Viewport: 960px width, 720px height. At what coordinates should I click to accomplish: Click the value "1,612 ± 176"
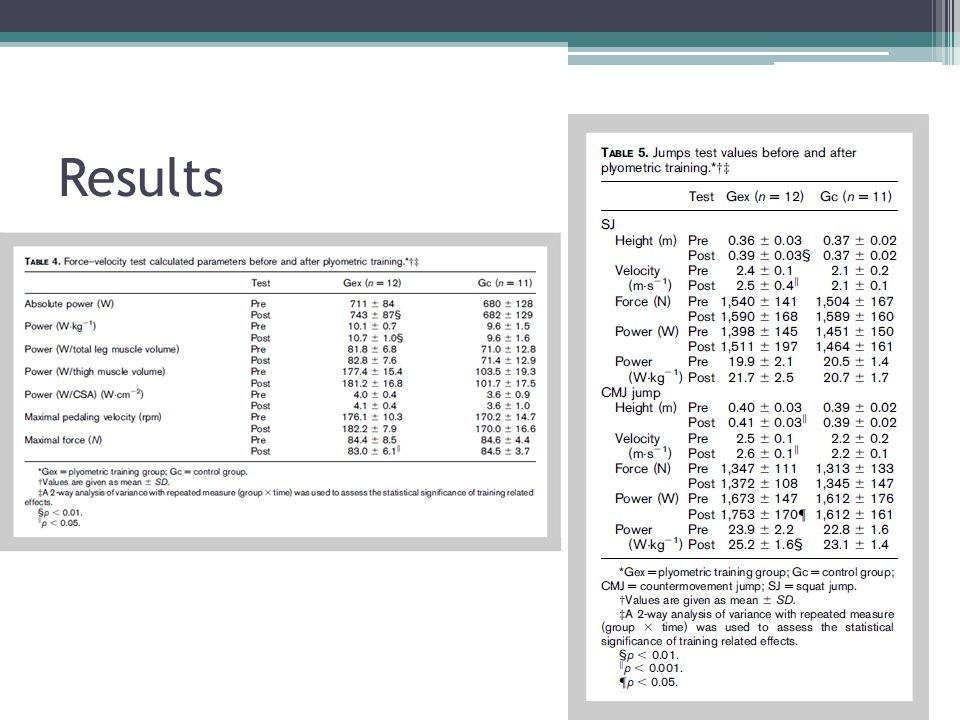pyautogui.click(x=855, y=499)
